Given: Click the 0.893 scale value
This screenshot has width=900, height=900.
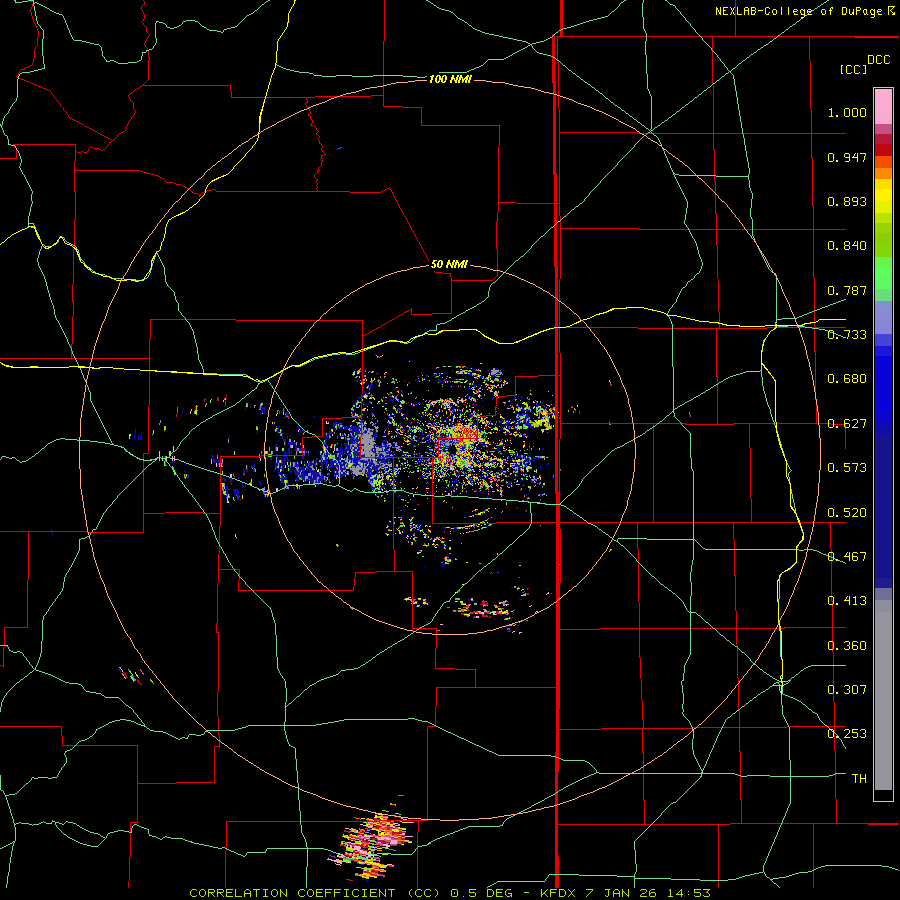Looking at the screenshot, I should click(847, 201).
